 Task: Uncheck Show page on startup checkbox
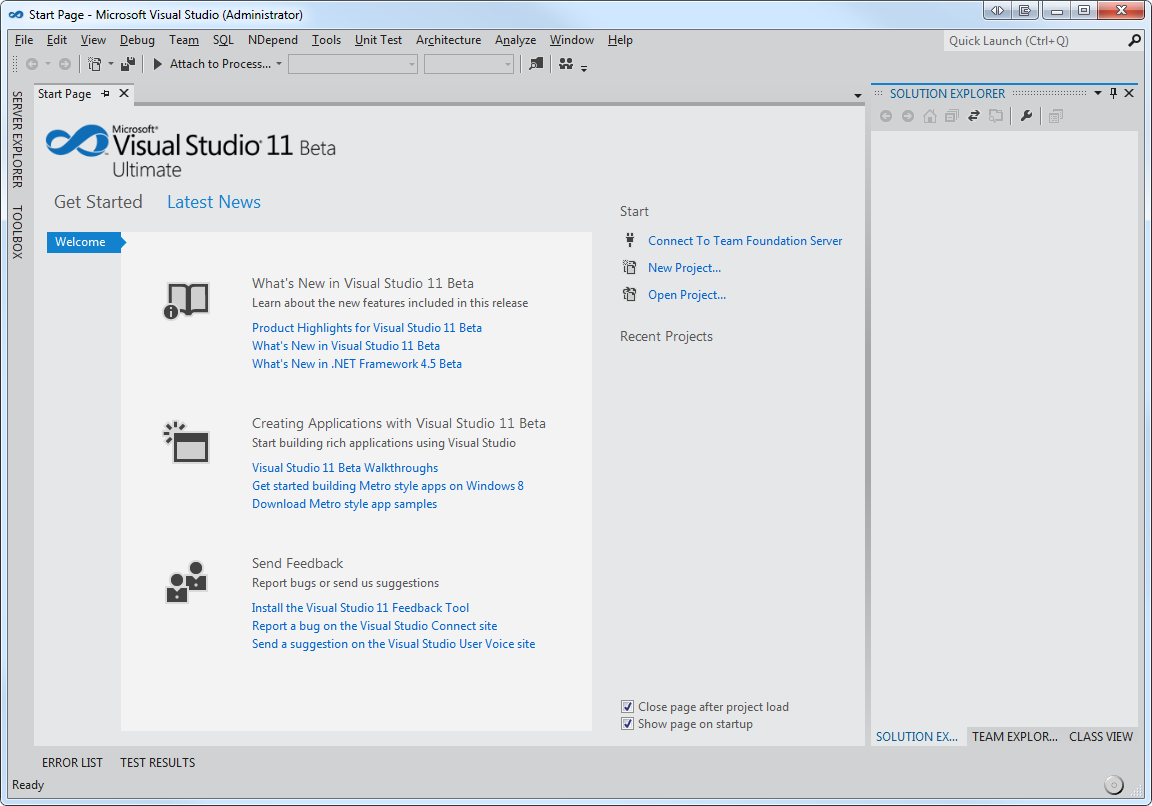pyautogui.click(x=627, y=724)
